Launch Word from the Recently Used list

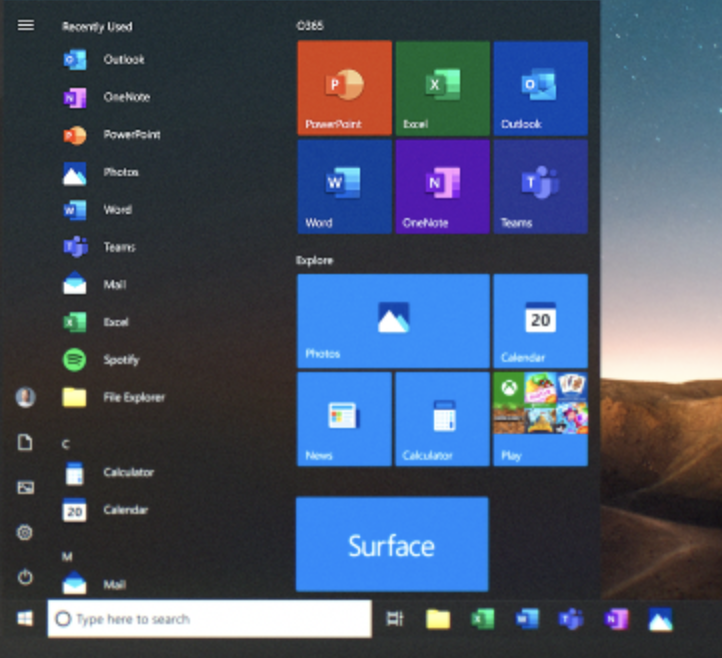[x=98, y=210]
